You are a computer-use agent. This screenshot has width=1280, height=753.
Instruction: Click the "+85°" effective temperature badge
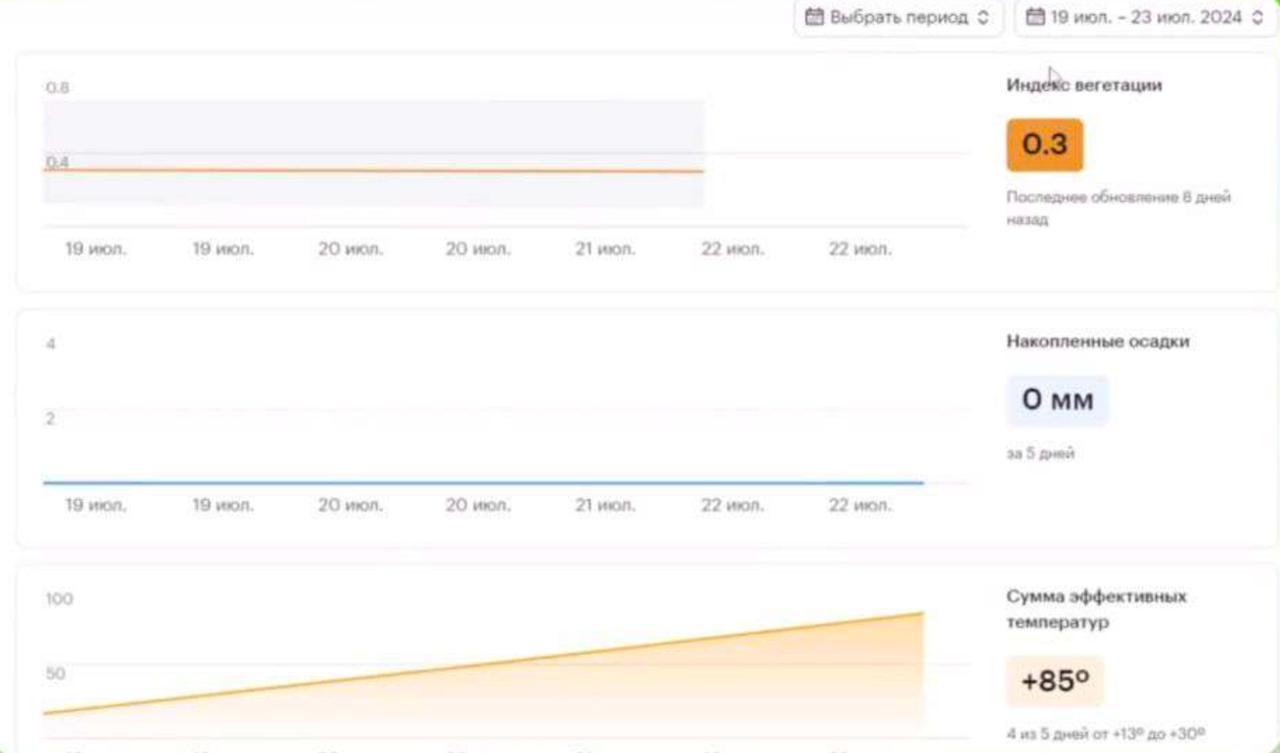[x=1055, y=682]
